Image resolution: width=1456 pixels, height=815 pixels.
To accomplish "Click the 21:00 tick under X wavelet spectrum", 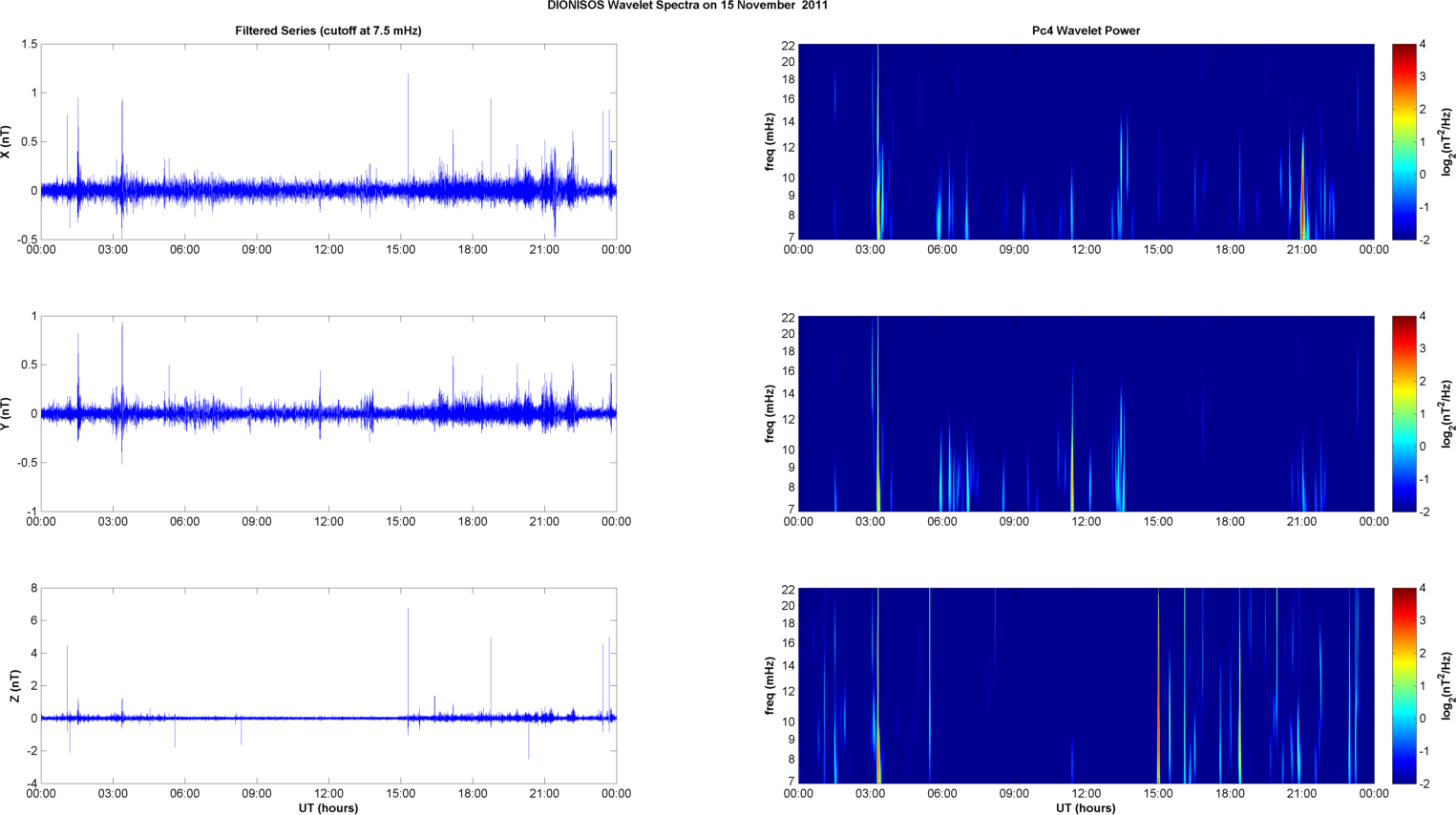I will pyautogui.click(x=1302, y=250).
